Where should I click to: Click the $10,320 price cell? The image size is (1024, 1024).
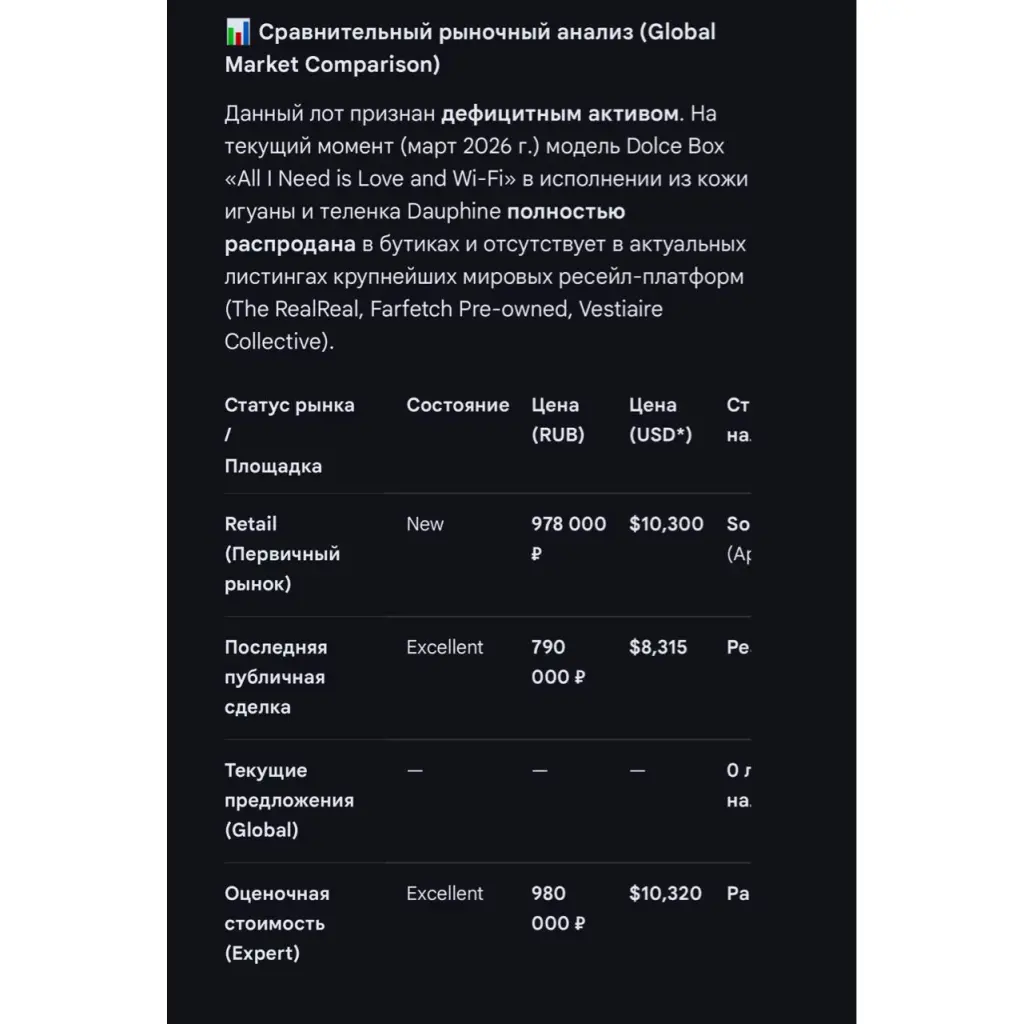tap(665, 893)
